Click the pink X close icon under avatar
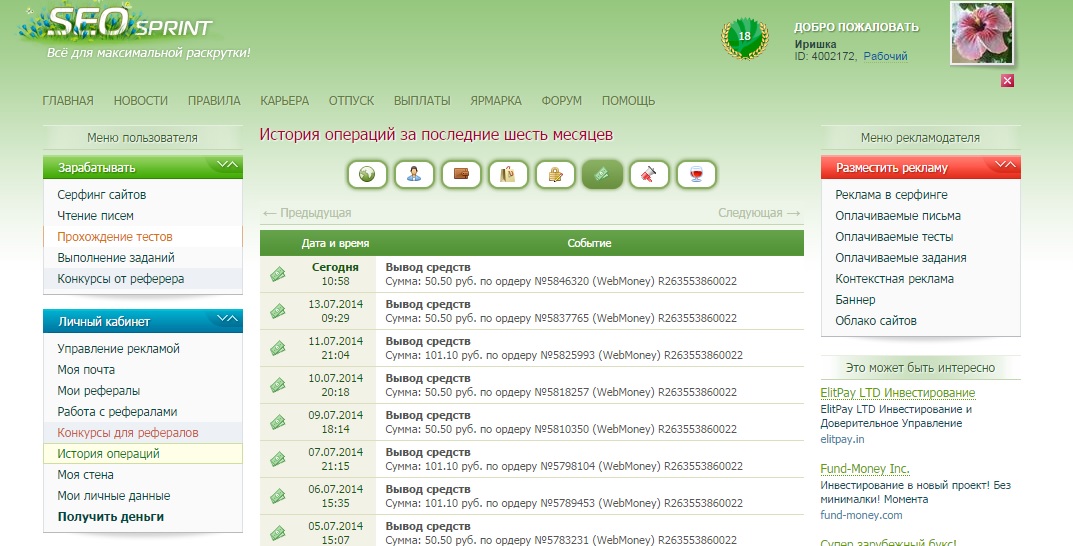Screen dimensions: 1073x546 point(1007,81)
